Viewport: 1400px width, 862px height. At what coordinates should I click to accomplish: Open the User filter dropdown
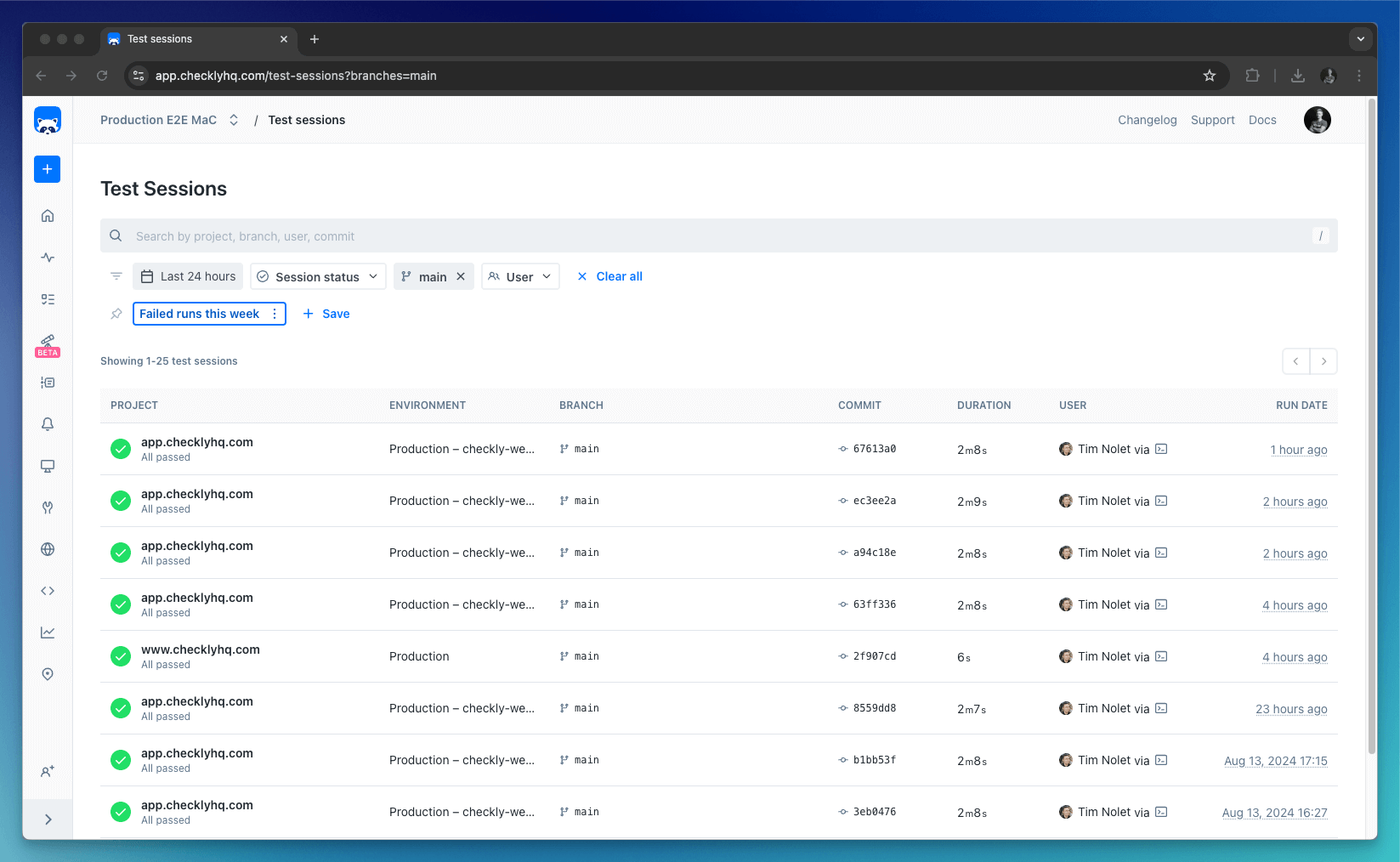[x=520, y=276]
